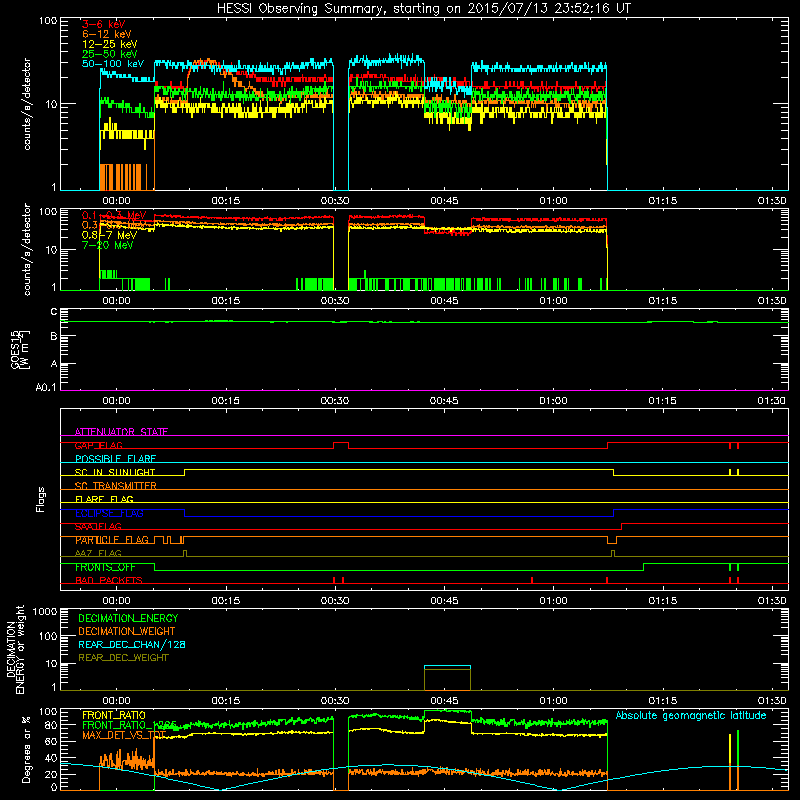
Task: Select the 25-50 keV legend label
Action: coord(110,54)
